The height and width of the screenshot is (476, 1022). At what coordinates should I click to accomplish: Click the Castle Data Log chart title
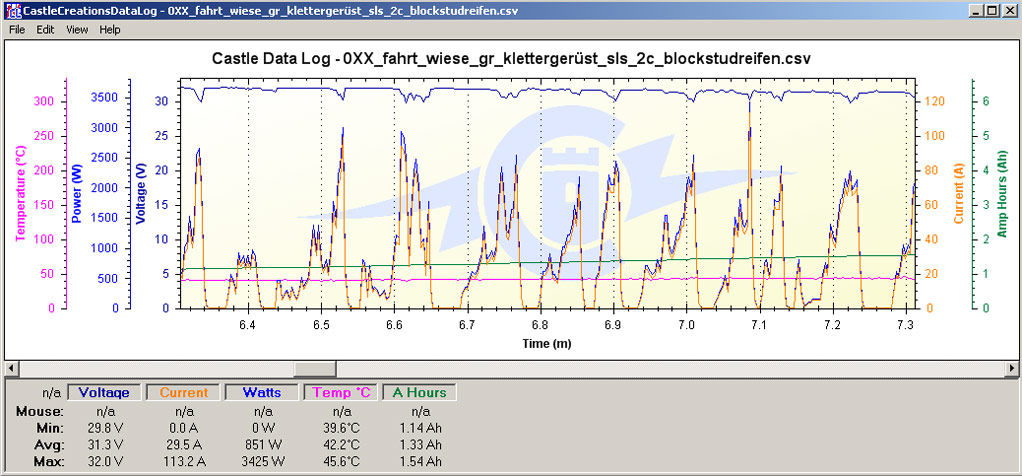coord(511,59)
